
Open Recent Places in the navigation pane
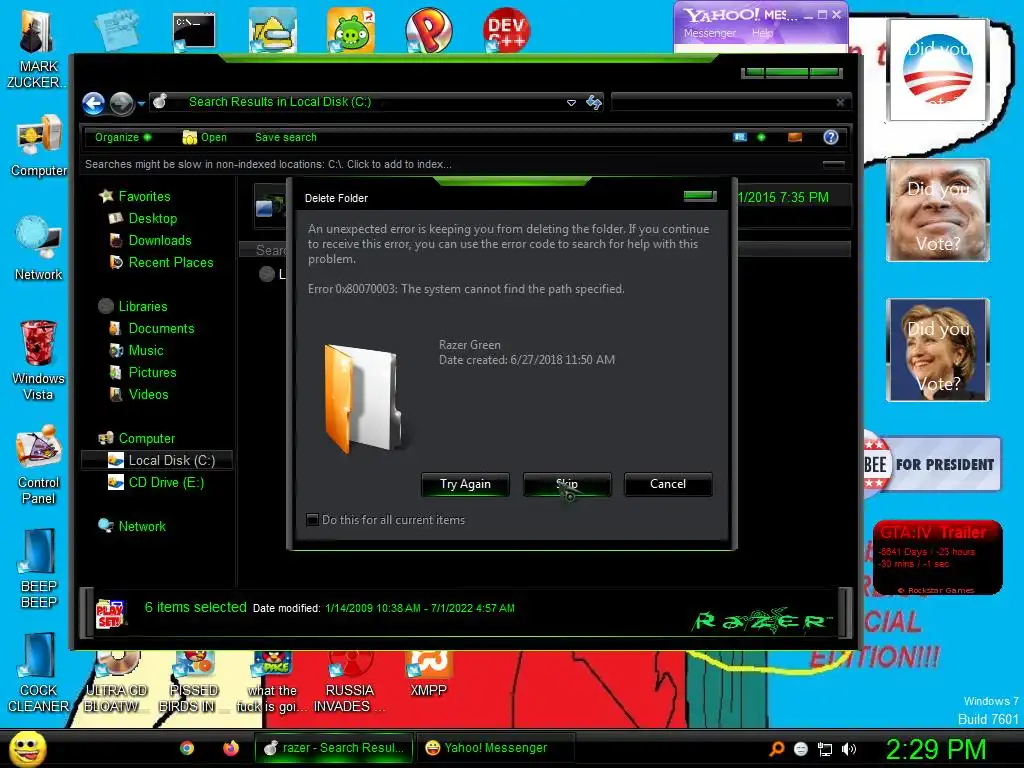pos(170,263)
